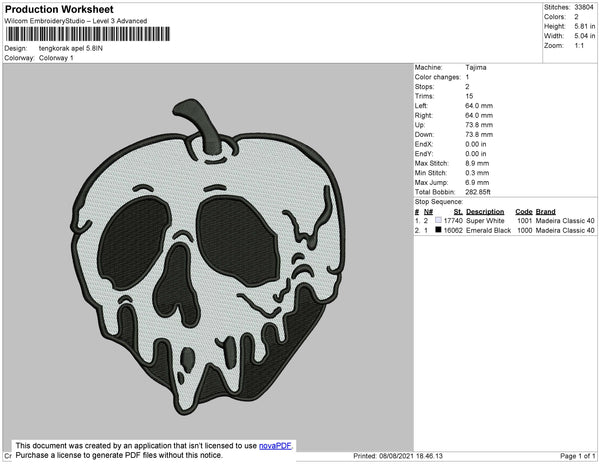Click the stitch count 17740 in row 1
Viewport: 600px width, 464px height.
pyautogui.click(x=453, y=221)
